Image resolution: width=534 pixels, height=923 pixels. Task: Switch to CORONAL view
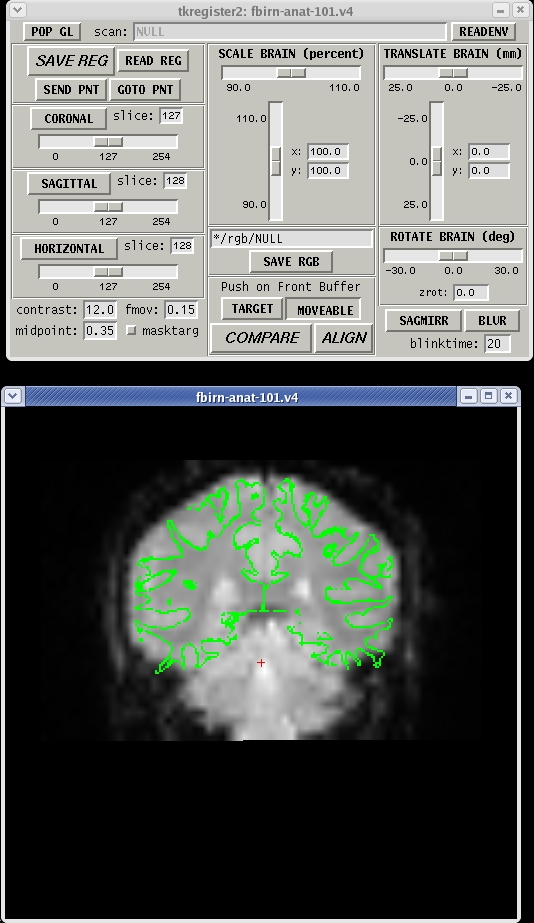point(69,118)
